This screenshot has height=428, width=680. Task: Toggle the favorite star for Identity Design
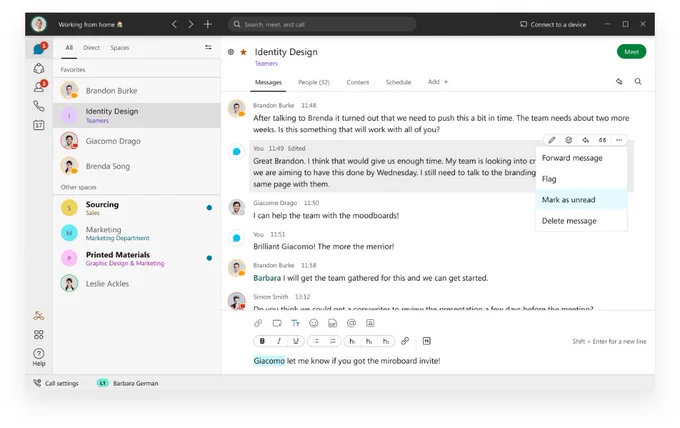click(244, 52)
